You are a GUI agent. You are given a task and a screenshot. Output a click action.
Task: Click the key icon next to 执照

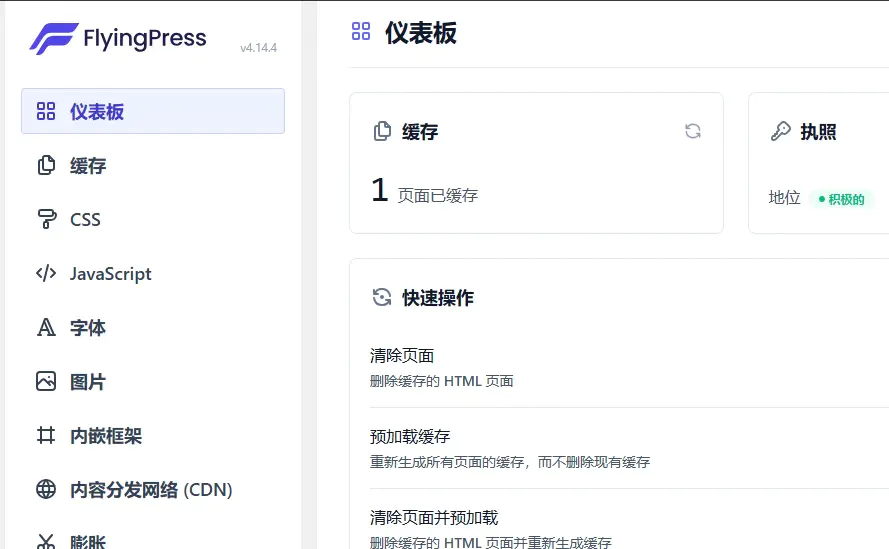tap(781, 132)
